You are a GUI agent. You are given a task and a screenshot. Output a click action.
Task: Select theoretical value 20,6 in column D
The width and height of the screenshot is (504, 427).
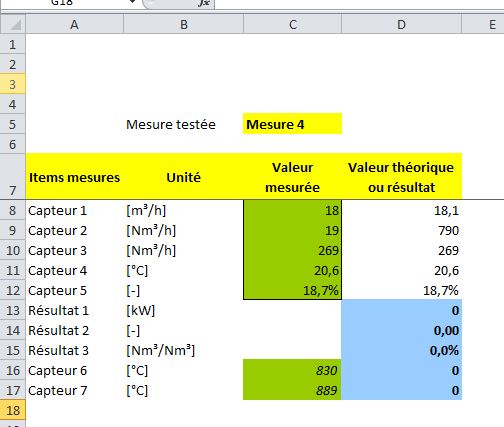402,270
